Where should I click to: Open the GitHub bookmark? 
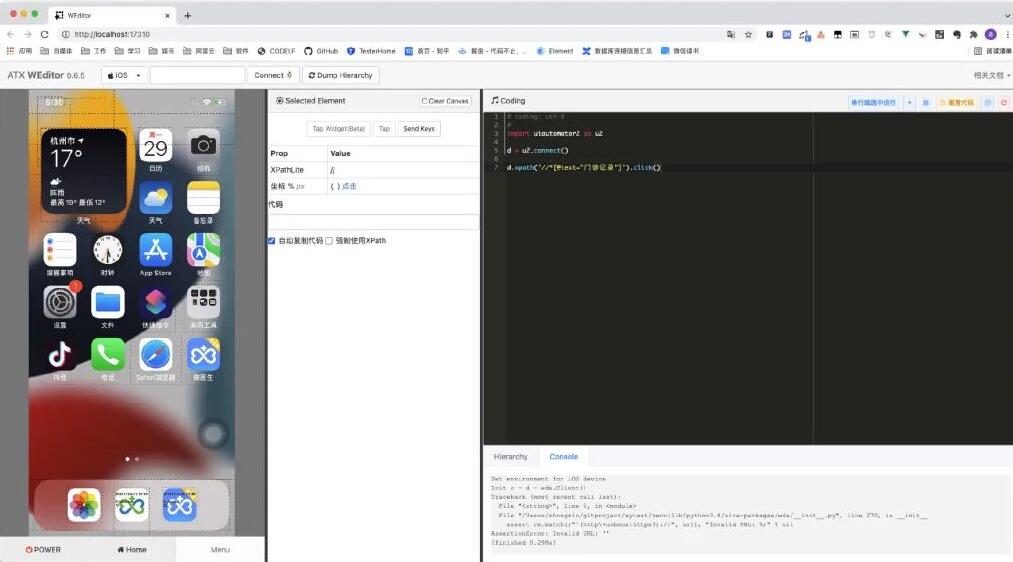[321, 51]
